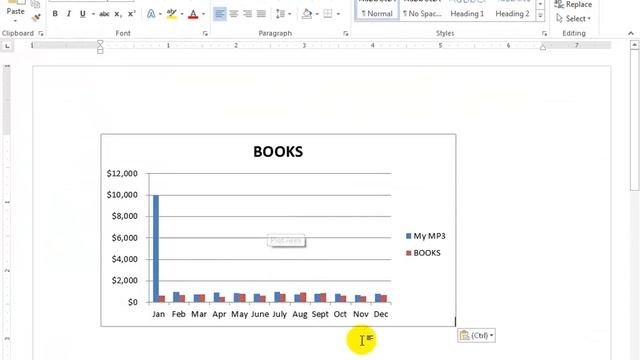Toggle Subscript formatting
This screenshot has width=640, height=360.
118,14
